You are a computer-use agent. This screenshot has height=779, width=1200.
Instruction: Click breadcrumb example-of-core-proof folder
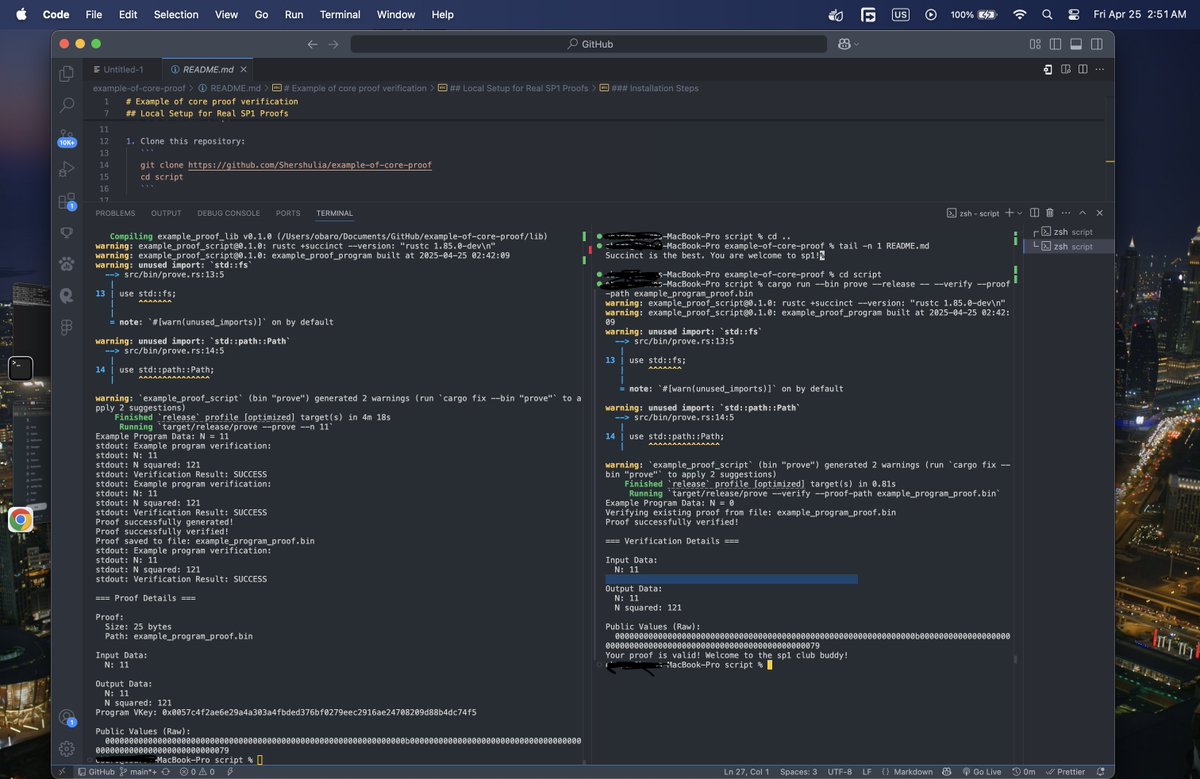[139, 88]
